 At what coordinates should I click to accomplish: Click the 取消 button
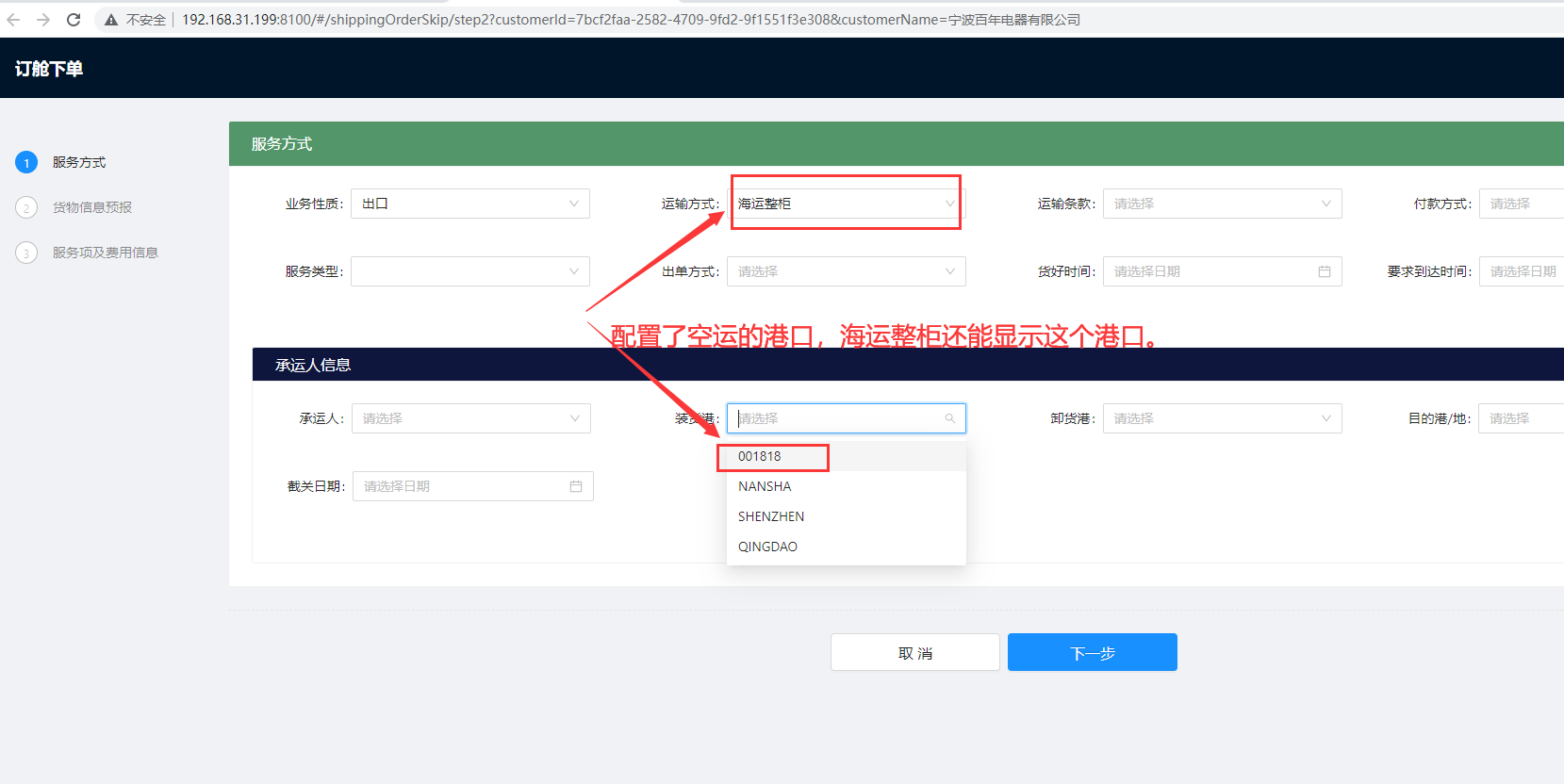point(914,652)
